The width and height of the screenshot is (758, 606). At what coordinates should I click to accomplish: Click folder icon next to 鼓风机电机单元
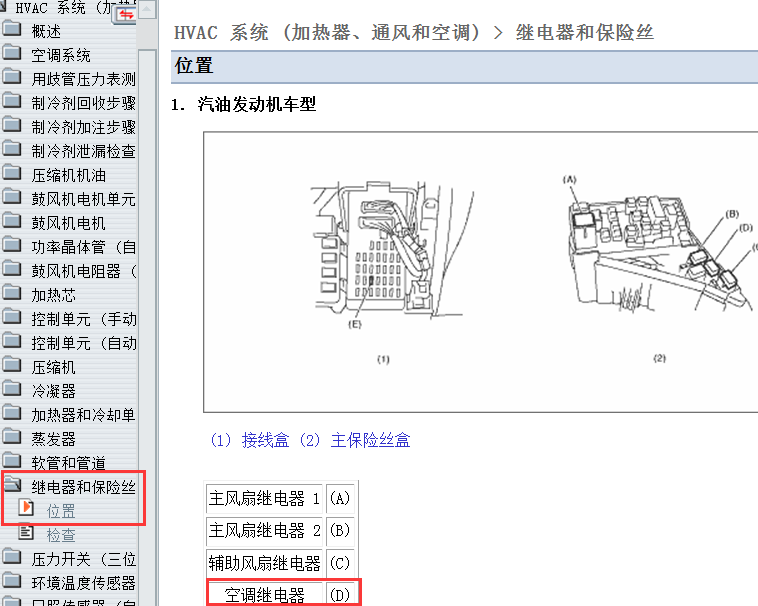click(12, 197)
